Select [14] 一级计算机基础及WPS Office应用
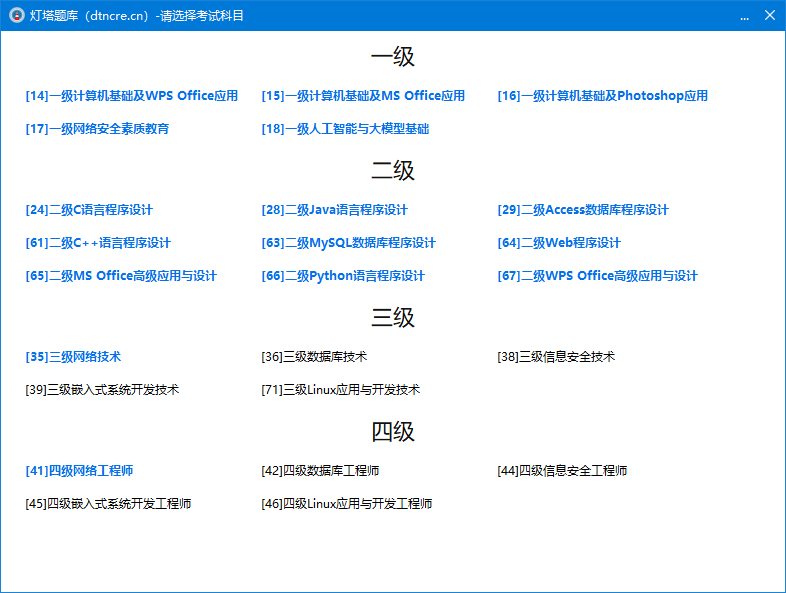786x593 pixels. coord(132,96)
